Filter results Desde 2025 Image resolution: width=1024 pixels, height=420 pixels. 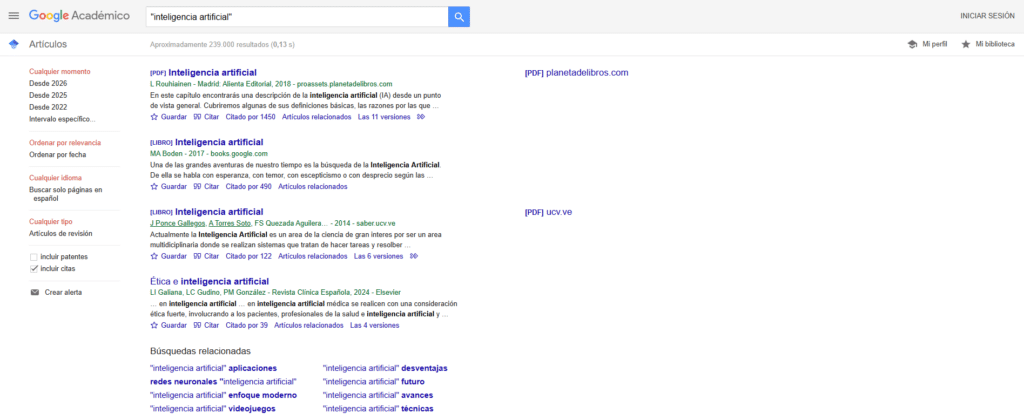click(x=48, y=95)
